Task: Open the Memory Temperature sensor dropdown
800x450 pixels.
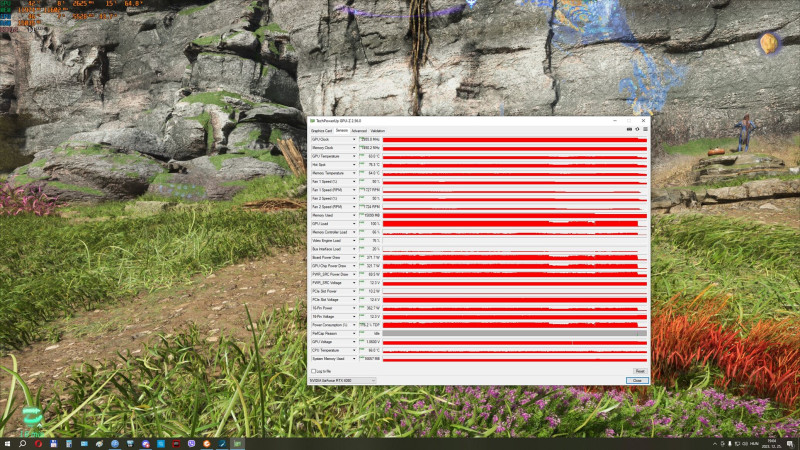Action: click(x=354, y=173)
